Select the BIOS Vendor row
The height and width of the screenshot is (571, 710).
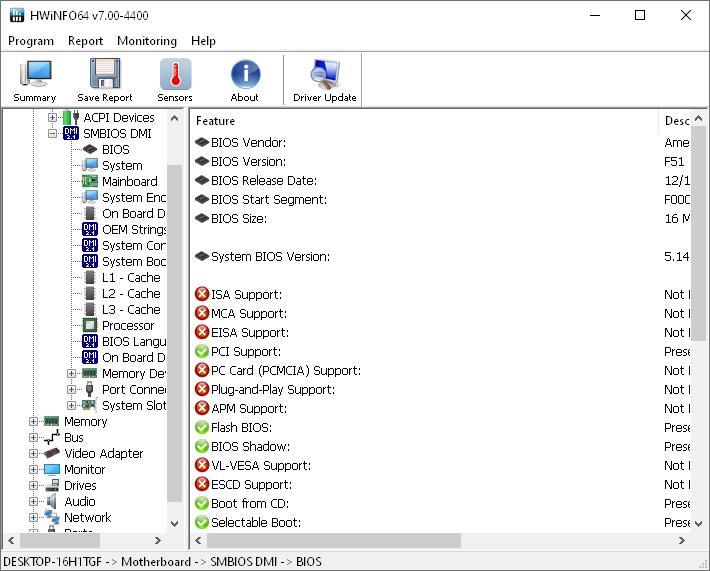(x=441, y=143)
